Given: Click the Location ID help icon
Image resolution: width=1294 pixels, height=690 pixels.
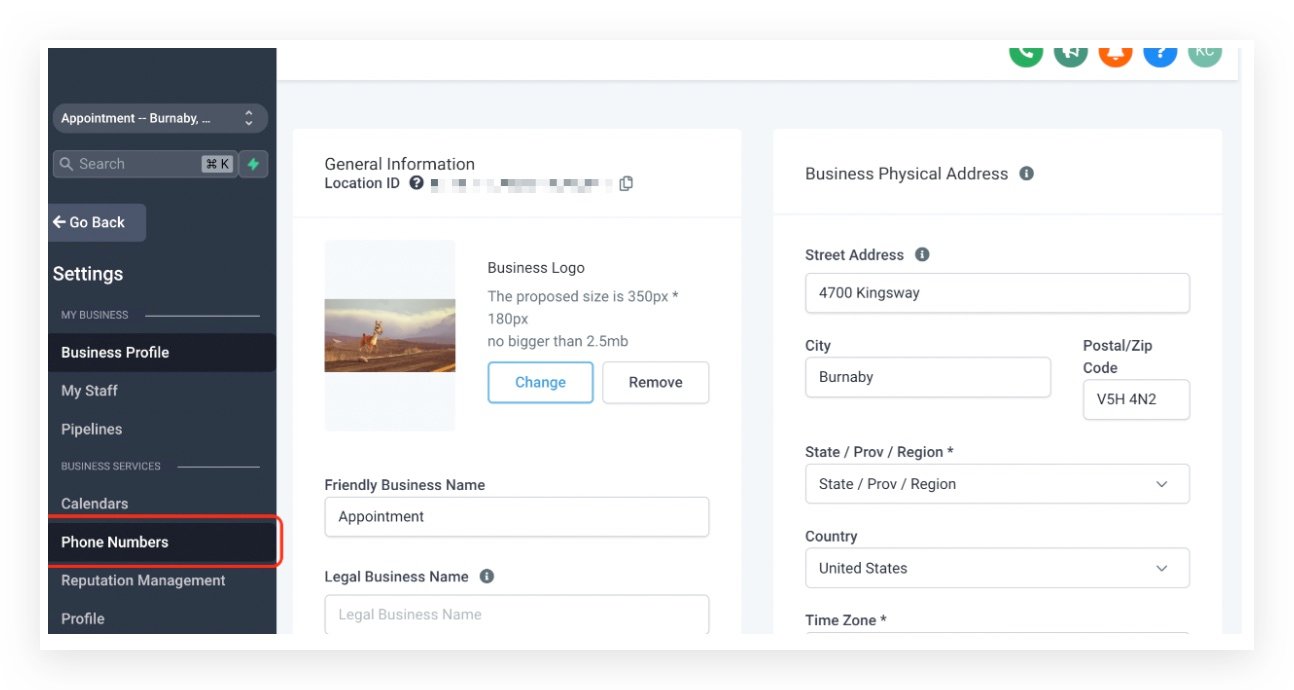Looking at the screenshot, I should (x=416, y=183).
